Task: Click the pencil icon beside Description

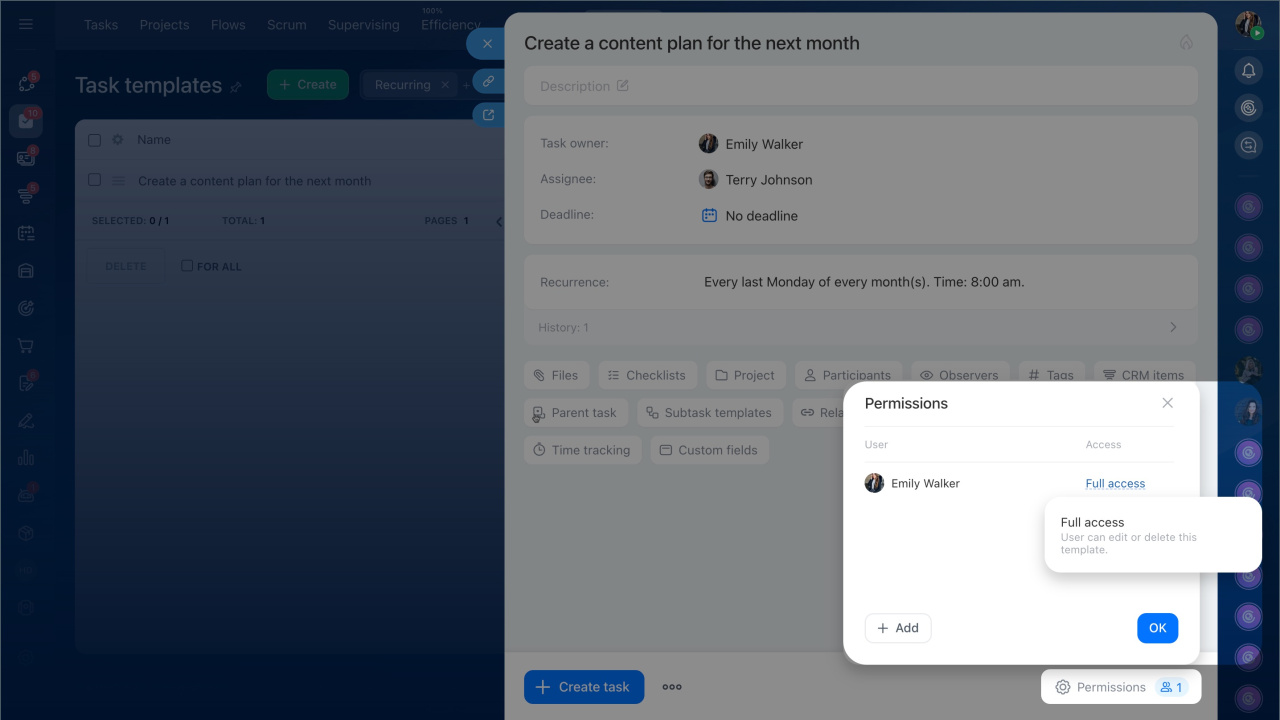Action: pos(623,86)
